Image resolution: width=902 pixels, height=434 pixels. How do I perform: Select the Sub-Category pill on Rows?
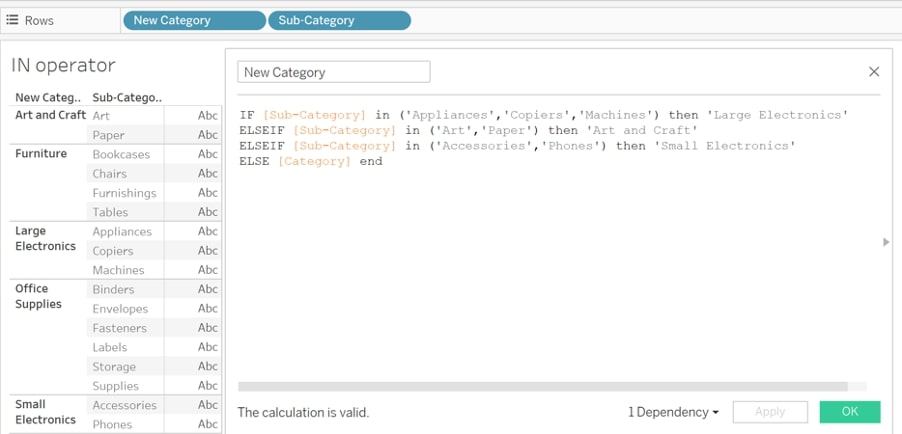339,20
